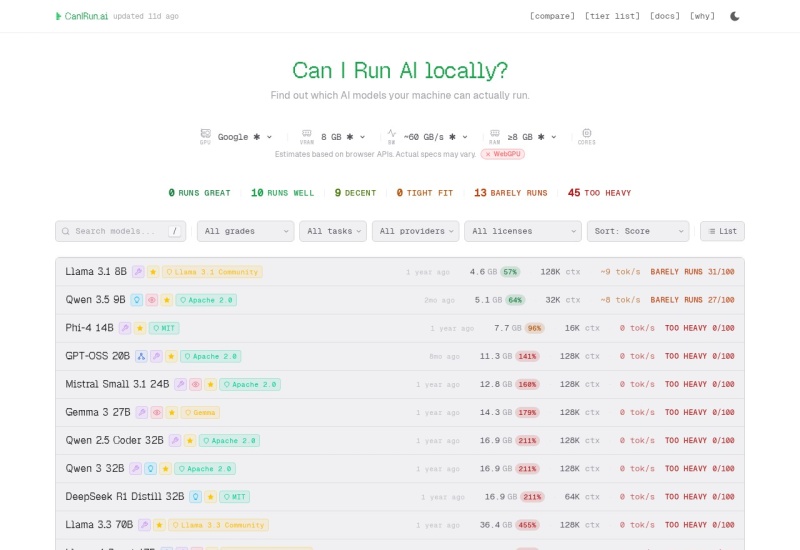Click the WebGPU unavailable badge
800x550 pixels.
(x=503, y=154)
